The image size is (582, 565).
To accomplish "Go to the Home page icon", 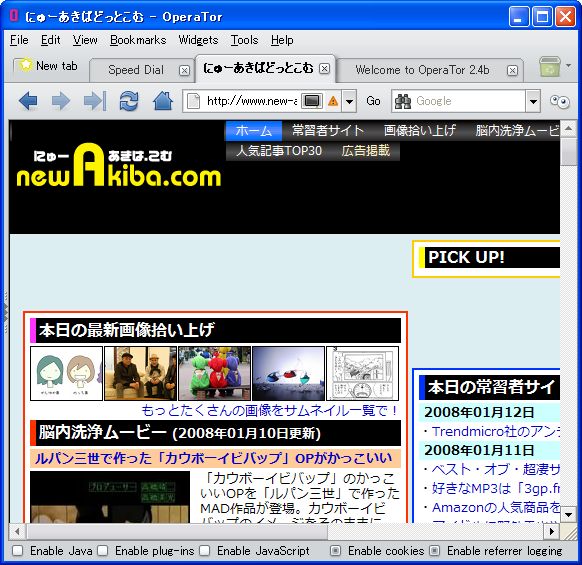I will (x=163, y=101).
